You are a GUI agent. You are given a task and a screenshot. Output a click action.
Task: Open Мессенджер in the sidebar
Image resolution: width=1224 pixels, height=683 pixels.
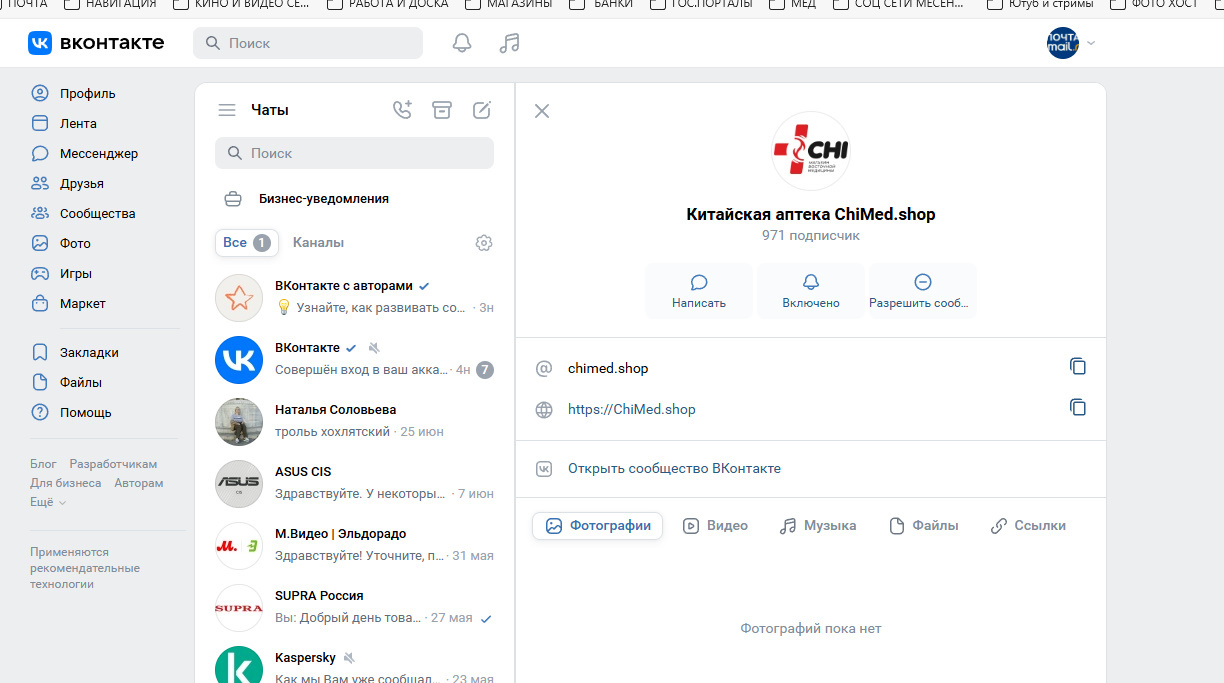99,154
